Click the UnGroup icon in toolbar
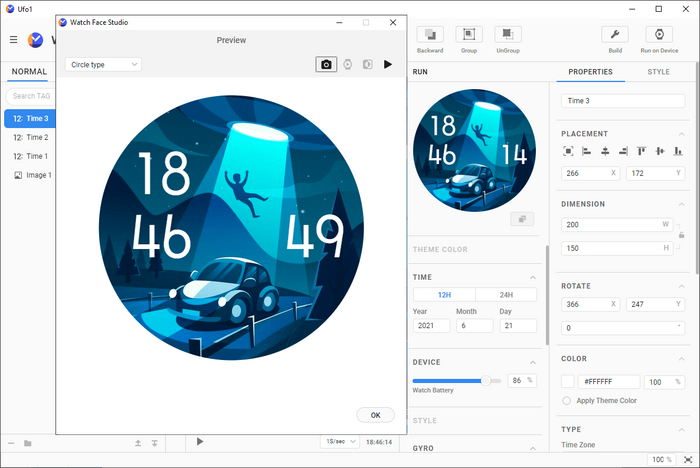 click(x=507, y=35)
